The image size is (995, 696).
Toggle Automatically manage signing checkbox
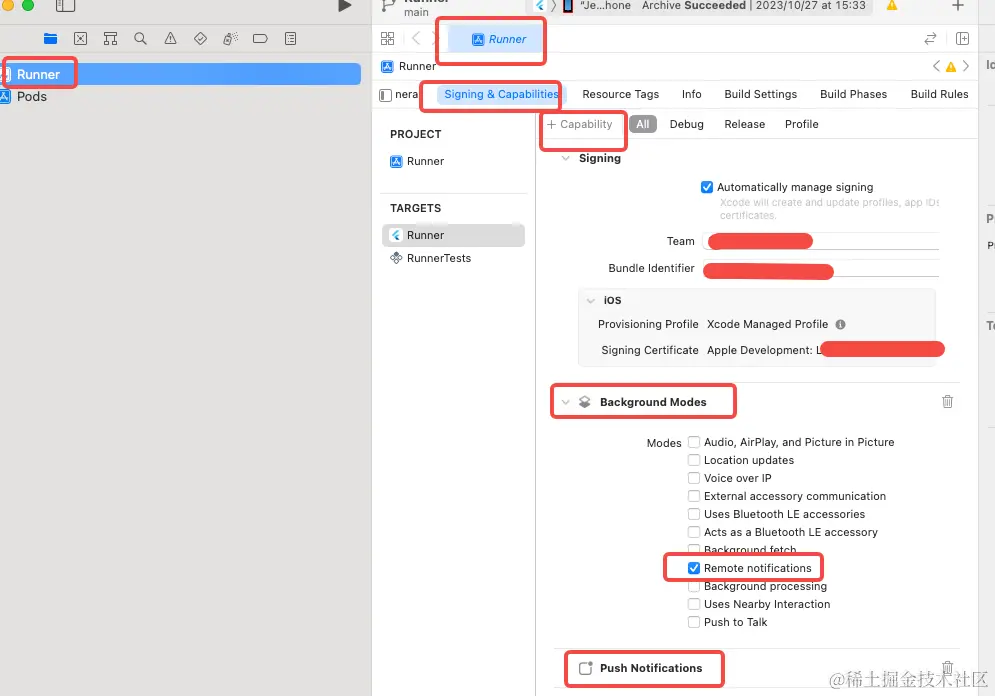point(706,187)
